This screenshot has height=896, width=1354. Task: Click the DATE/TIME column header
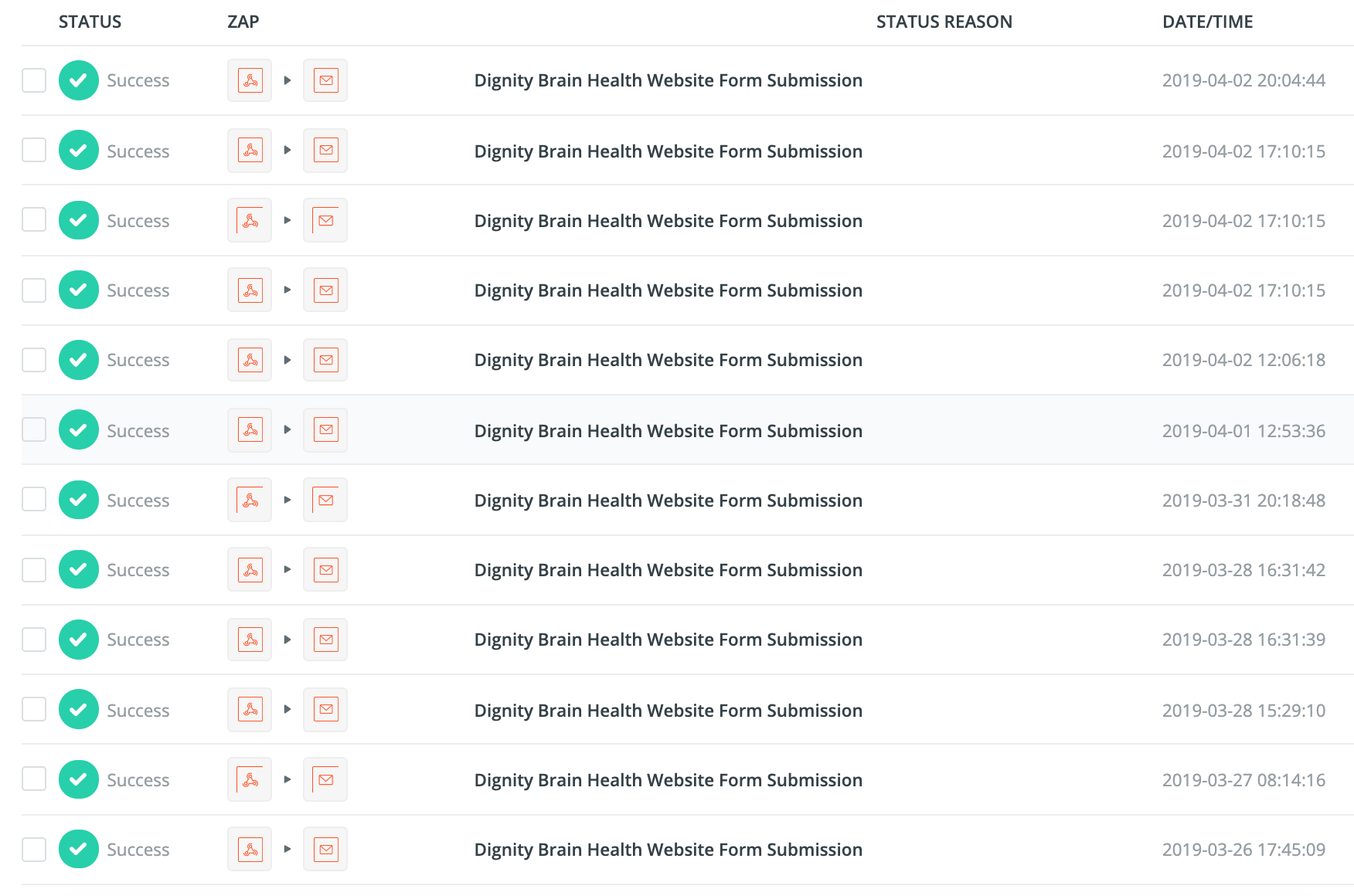1208,22
